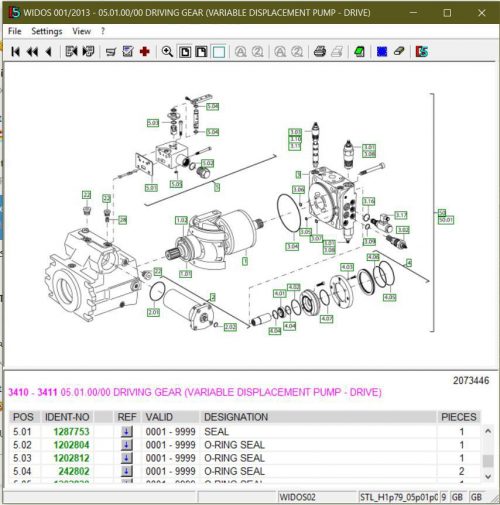
Task: Click the red cross icon
Action: point(145,52)
